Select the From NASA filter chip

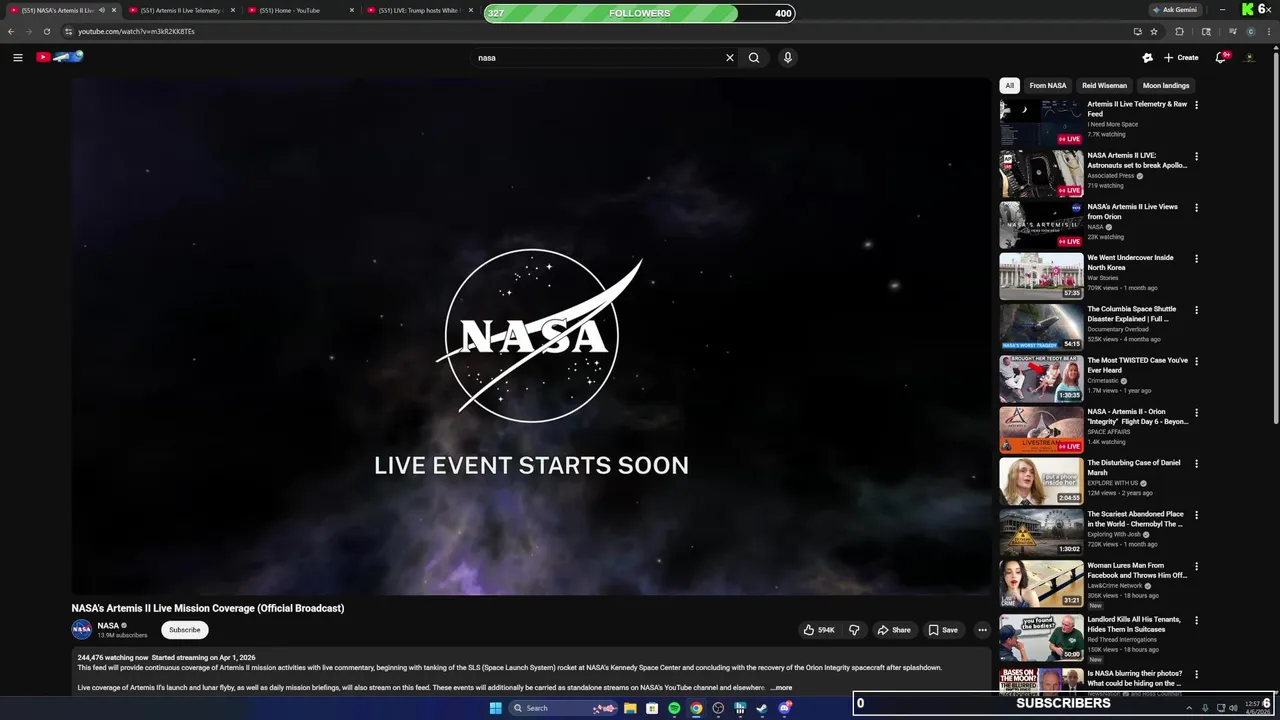click(x=1048, y=86)
